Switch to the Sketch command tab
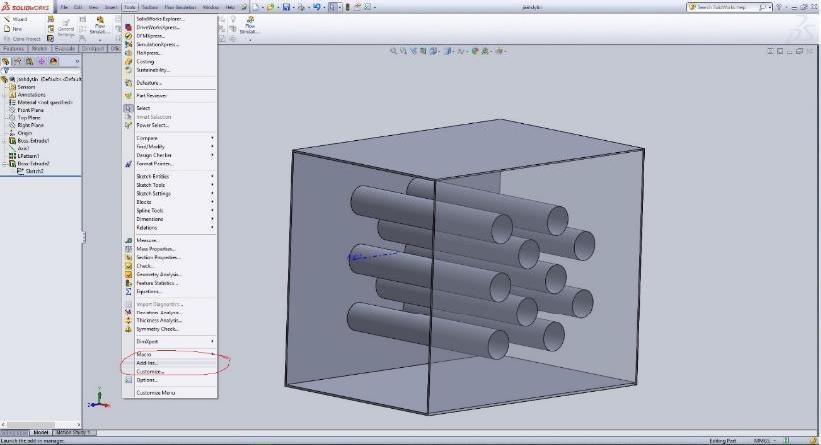821x445 pixels. (x=39, y=49)
